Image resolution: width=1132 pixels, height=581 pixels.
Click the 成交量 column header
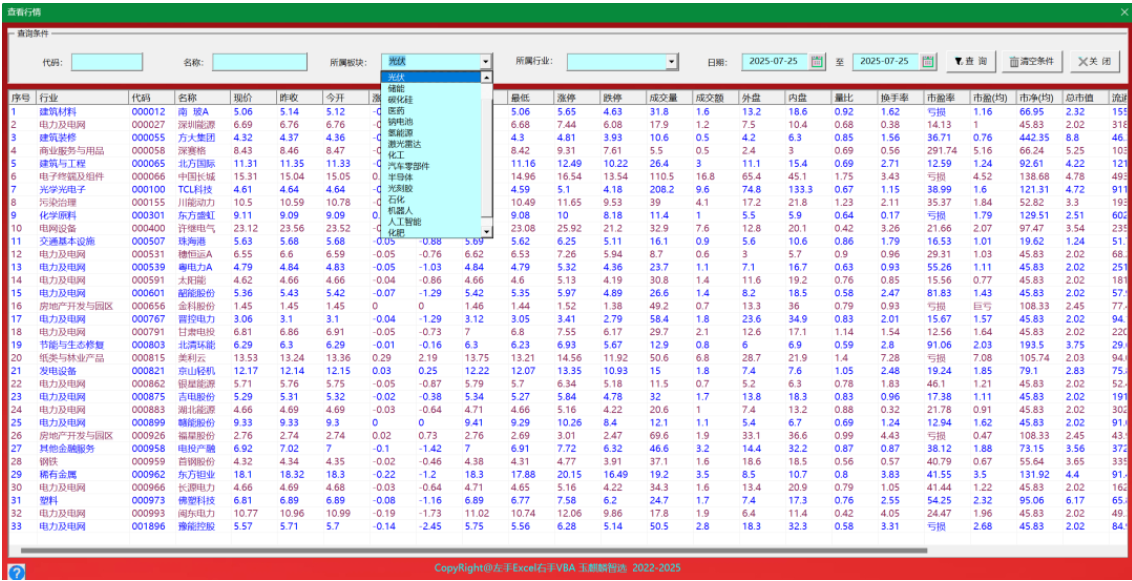click(x=670, y=97)
